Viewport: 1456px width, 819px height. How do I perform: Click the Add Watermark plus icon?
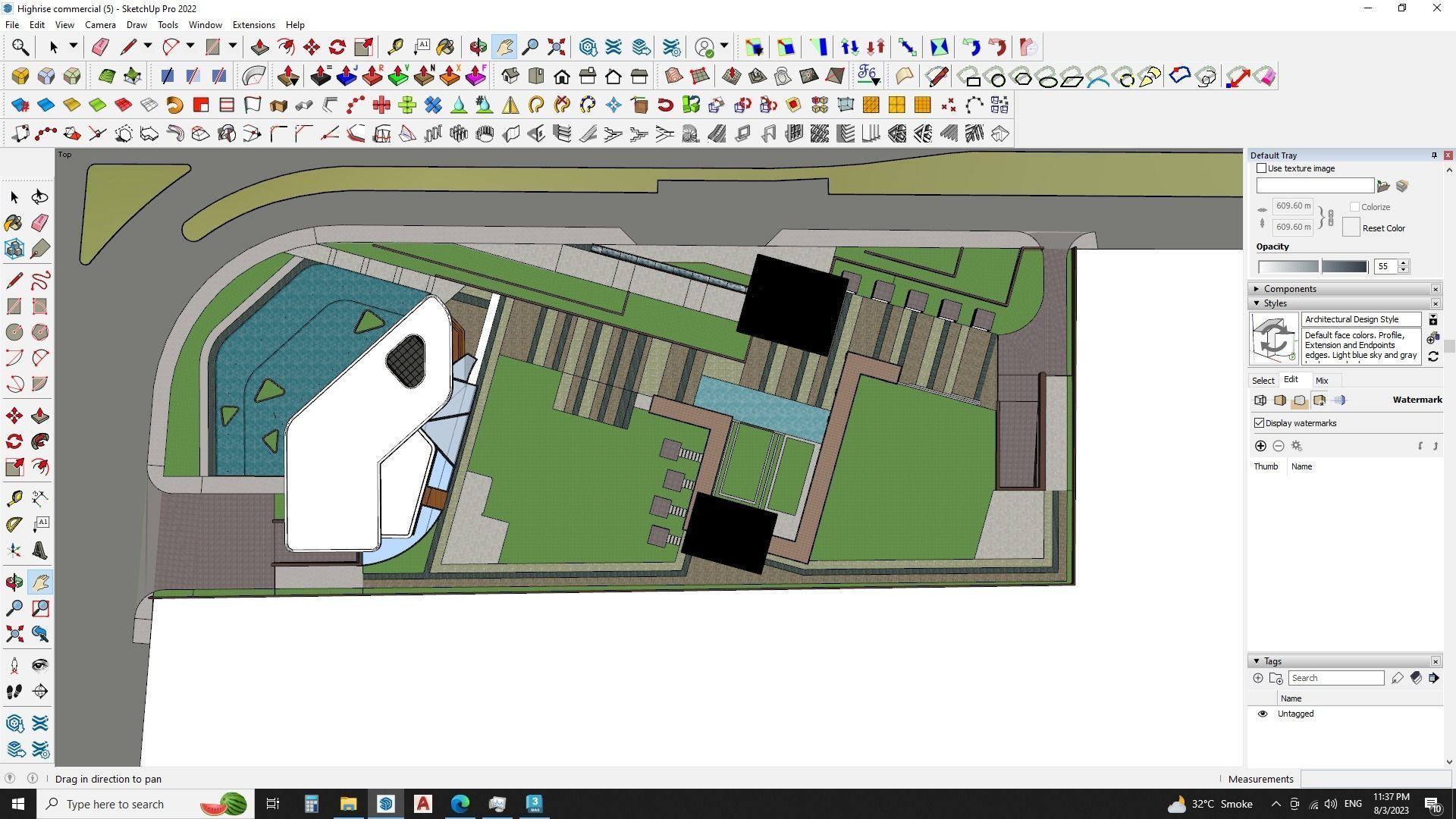(1260, 446)
